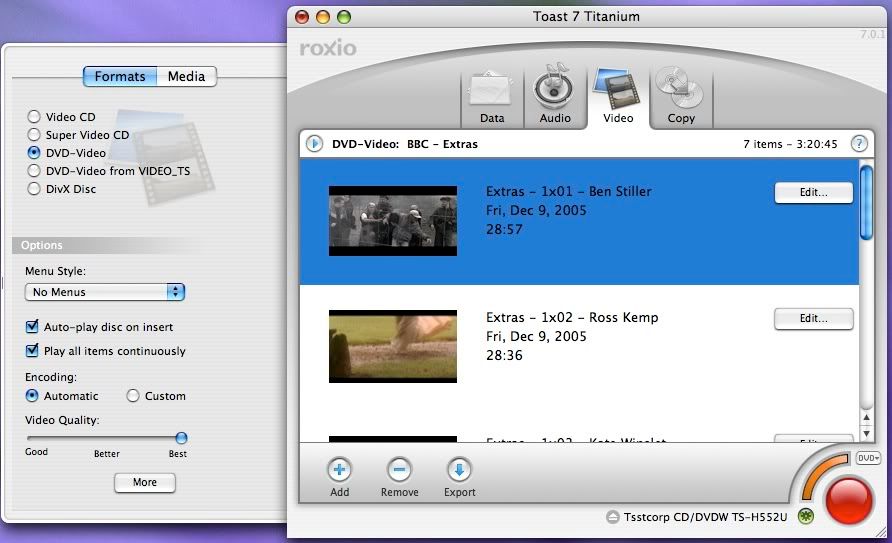Select the Custom encoding option
Screen dimensions: 892x543
click(133, 396)
